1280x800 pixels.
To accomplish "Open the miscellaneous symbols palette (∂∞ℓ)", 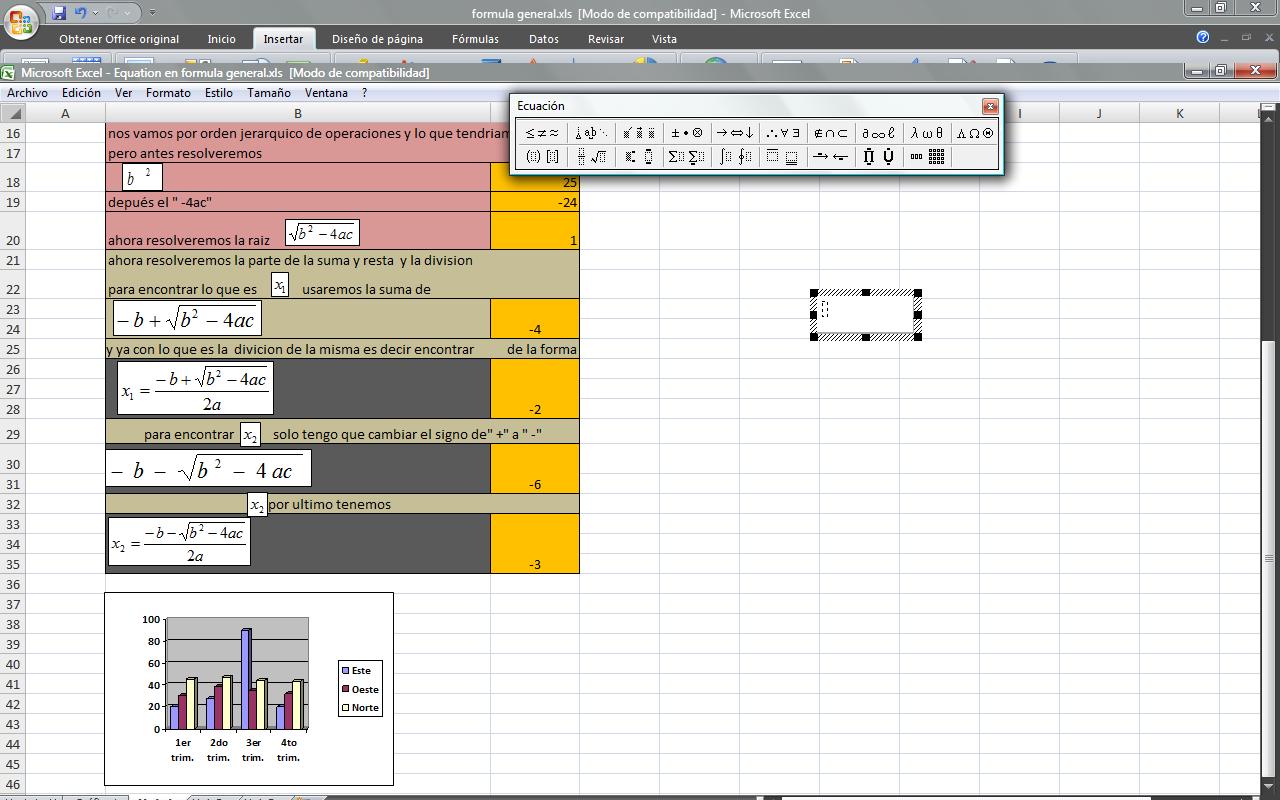I will 879,133.
